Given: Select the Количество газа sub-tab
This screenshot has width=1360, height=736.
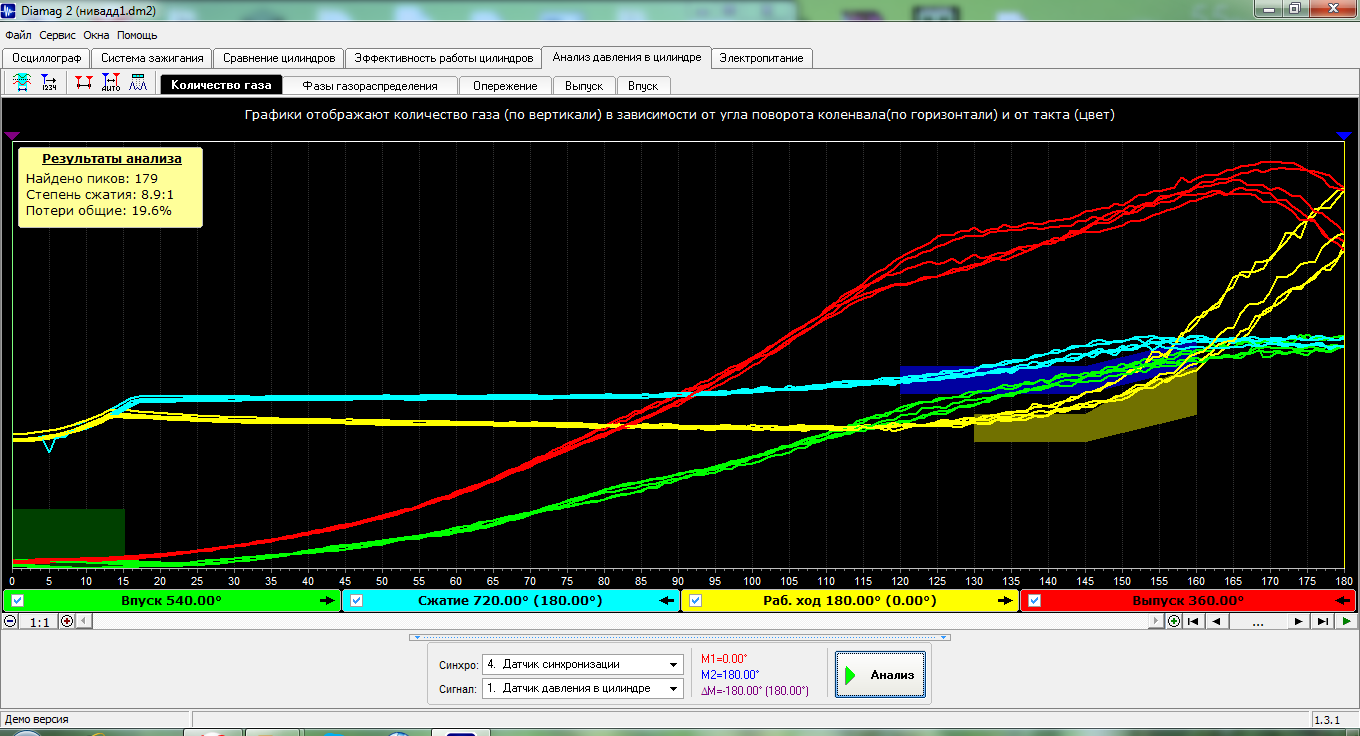Looking at the screenshot, I should pos(221,85).
